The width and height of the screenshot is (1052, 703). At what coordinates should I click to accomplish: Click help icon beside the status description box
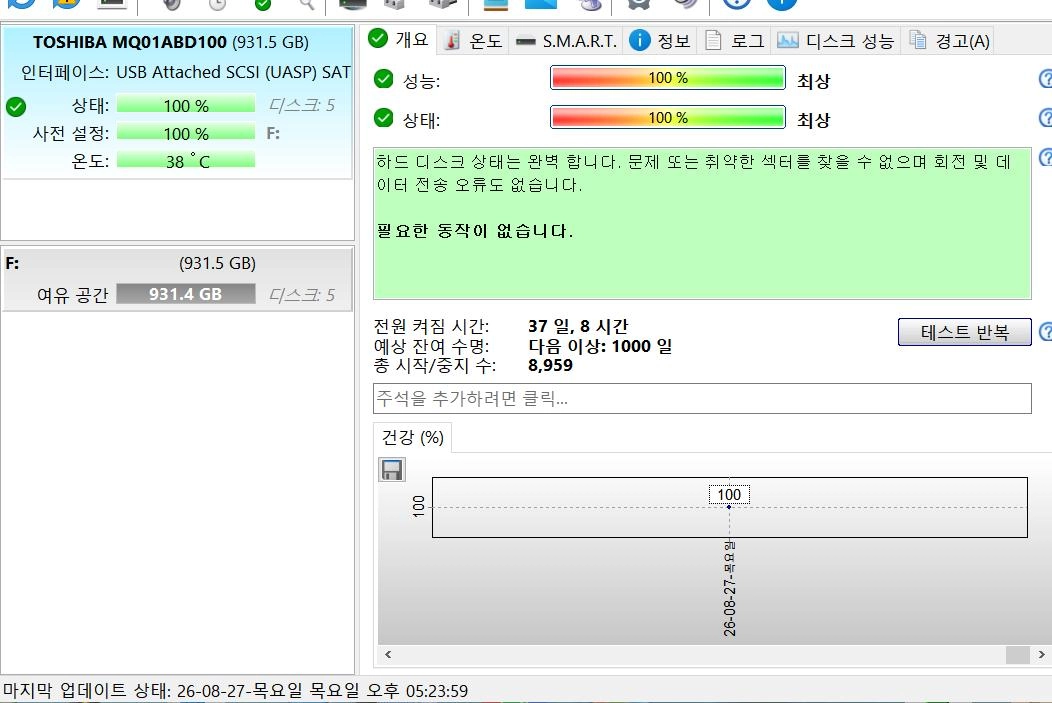pyautogui.click(x=1045, y=157)
